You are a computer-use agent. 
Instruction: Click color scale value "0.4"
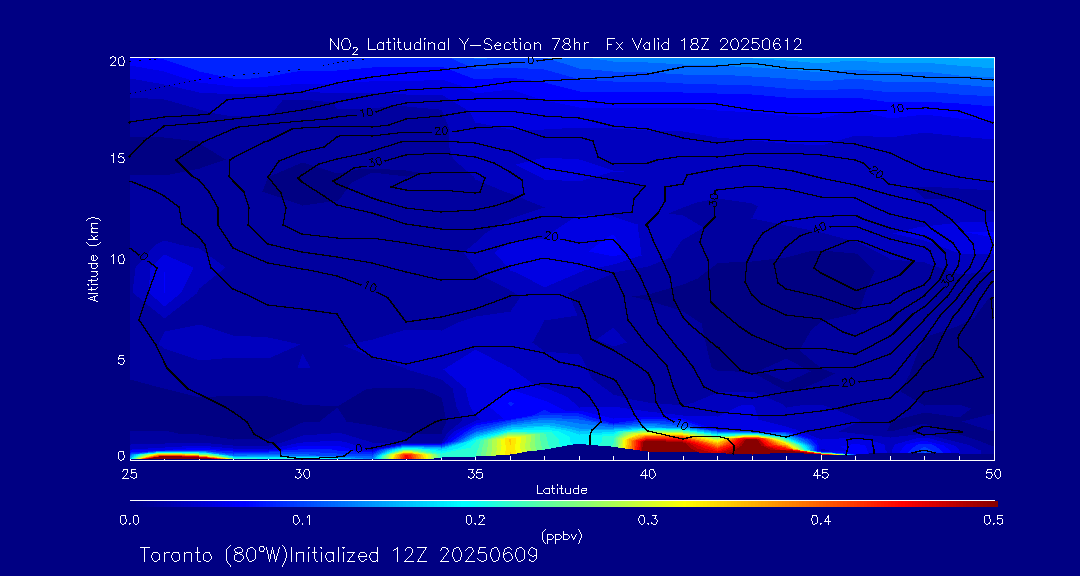point(821,520)
